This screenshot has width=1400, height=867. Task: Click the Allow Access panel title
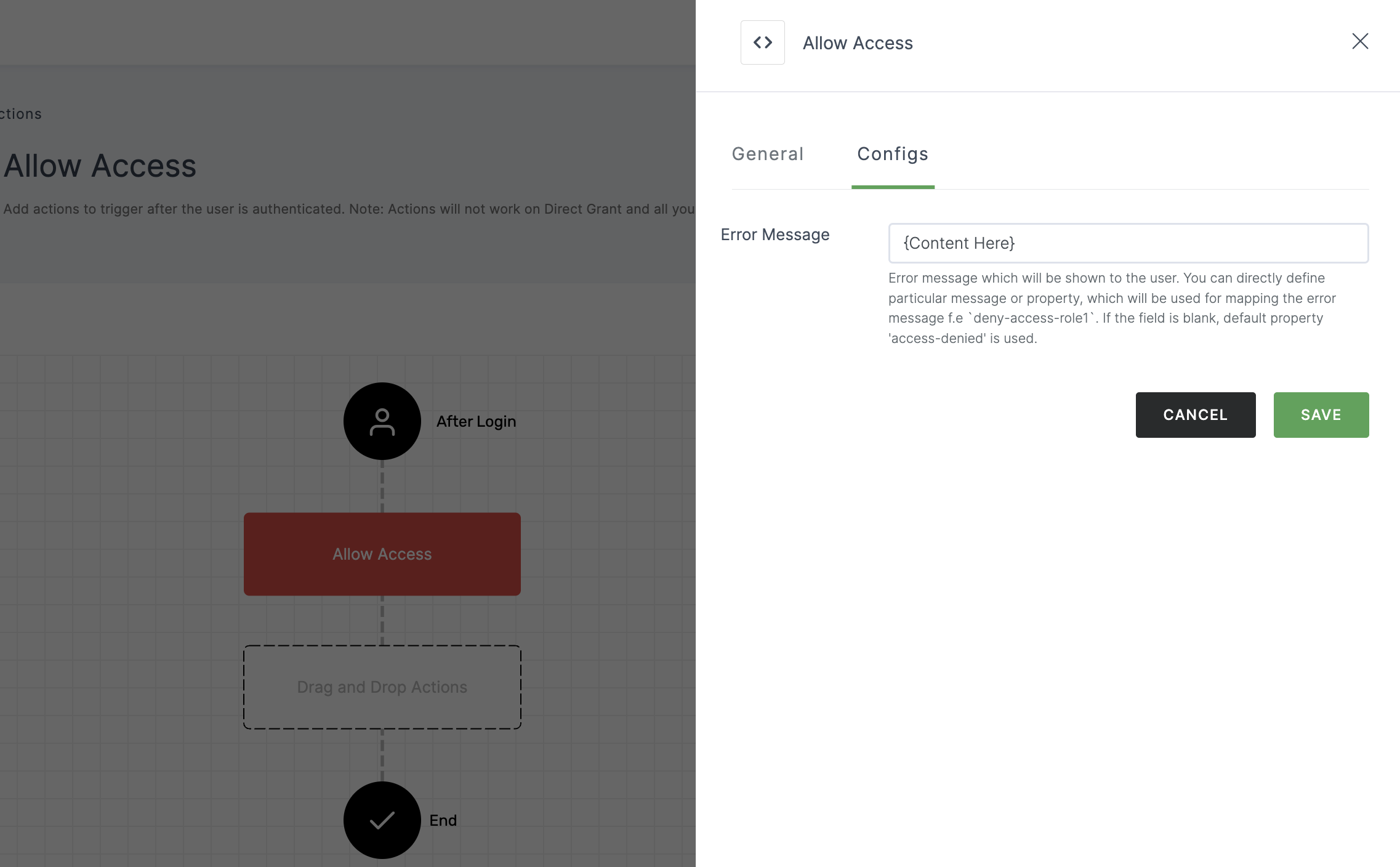tap(858, 43)
